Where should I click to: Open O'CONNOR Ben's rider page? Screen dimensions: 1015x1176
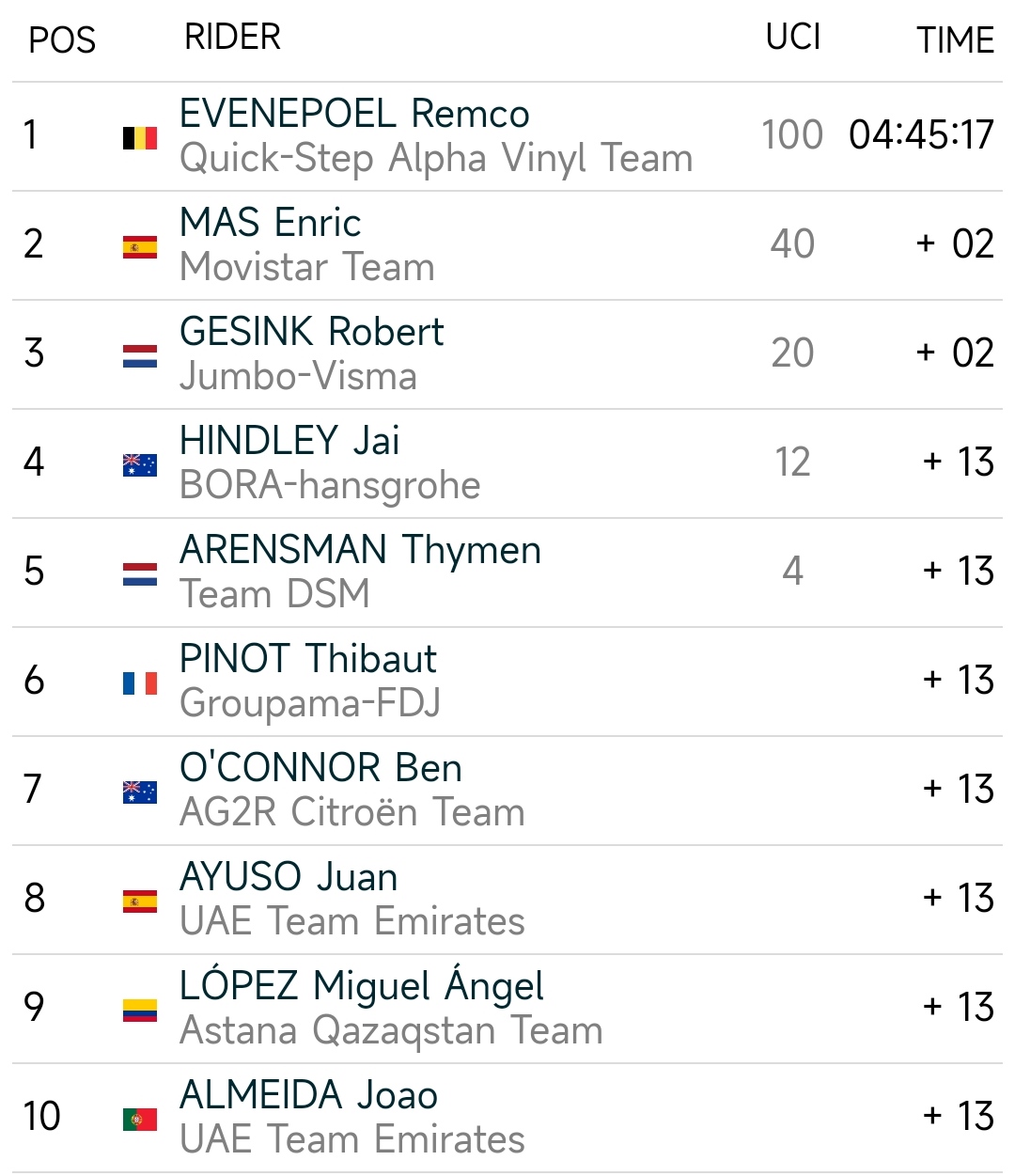[x=320, y=768]
